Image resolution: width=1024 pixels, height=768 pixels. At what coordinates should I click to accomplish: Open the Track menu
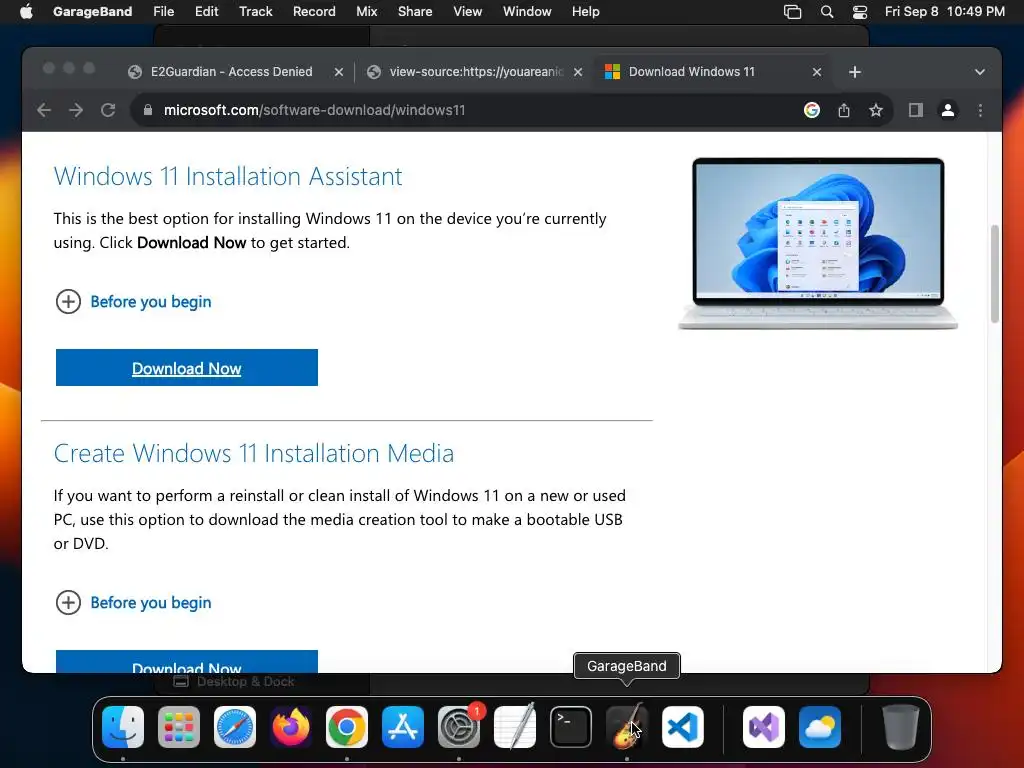click(255, 12)
